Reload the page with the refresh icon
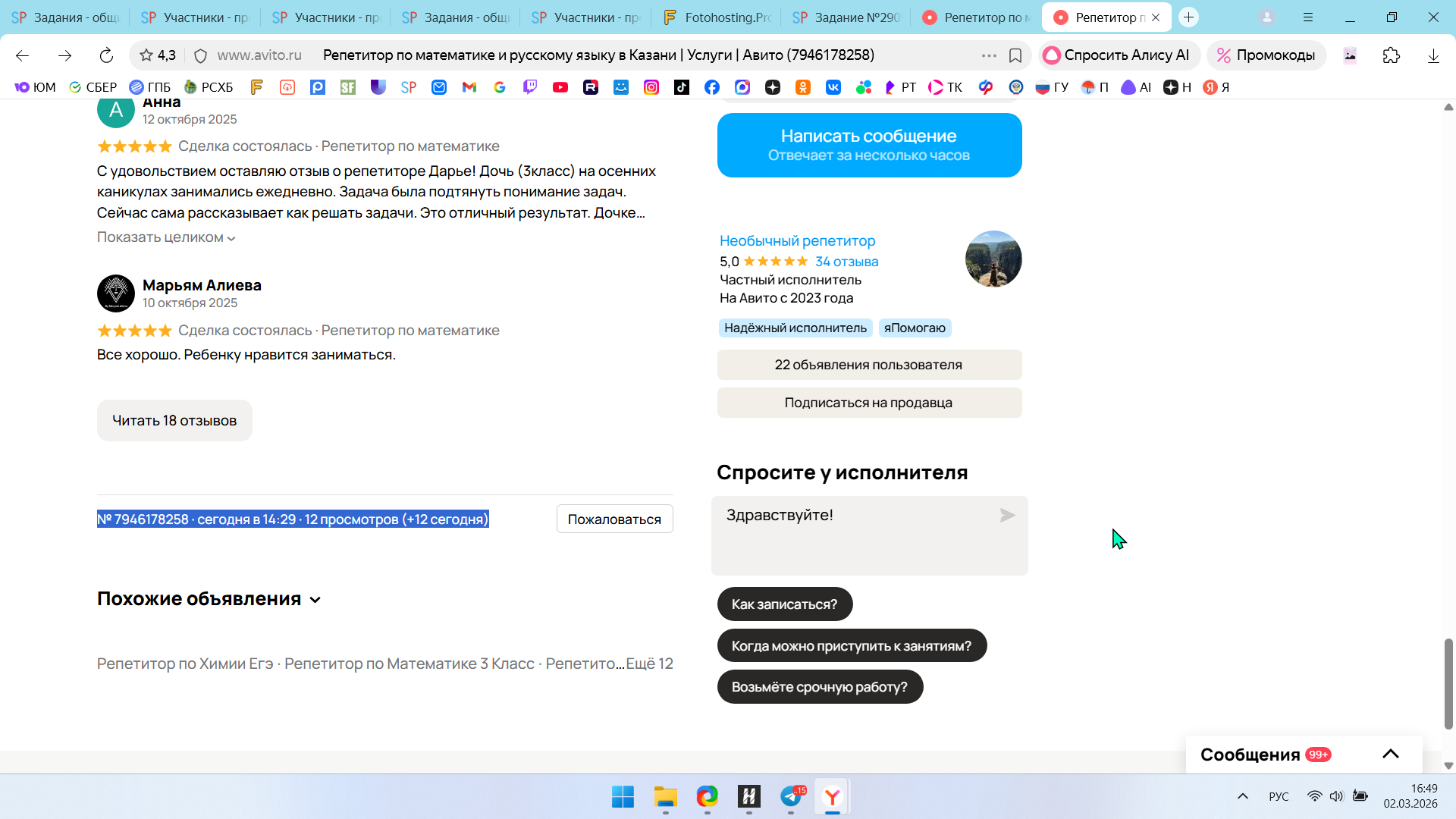This screenshot has height=819, width=1456. pyautogui.click(x=106, y=55)
